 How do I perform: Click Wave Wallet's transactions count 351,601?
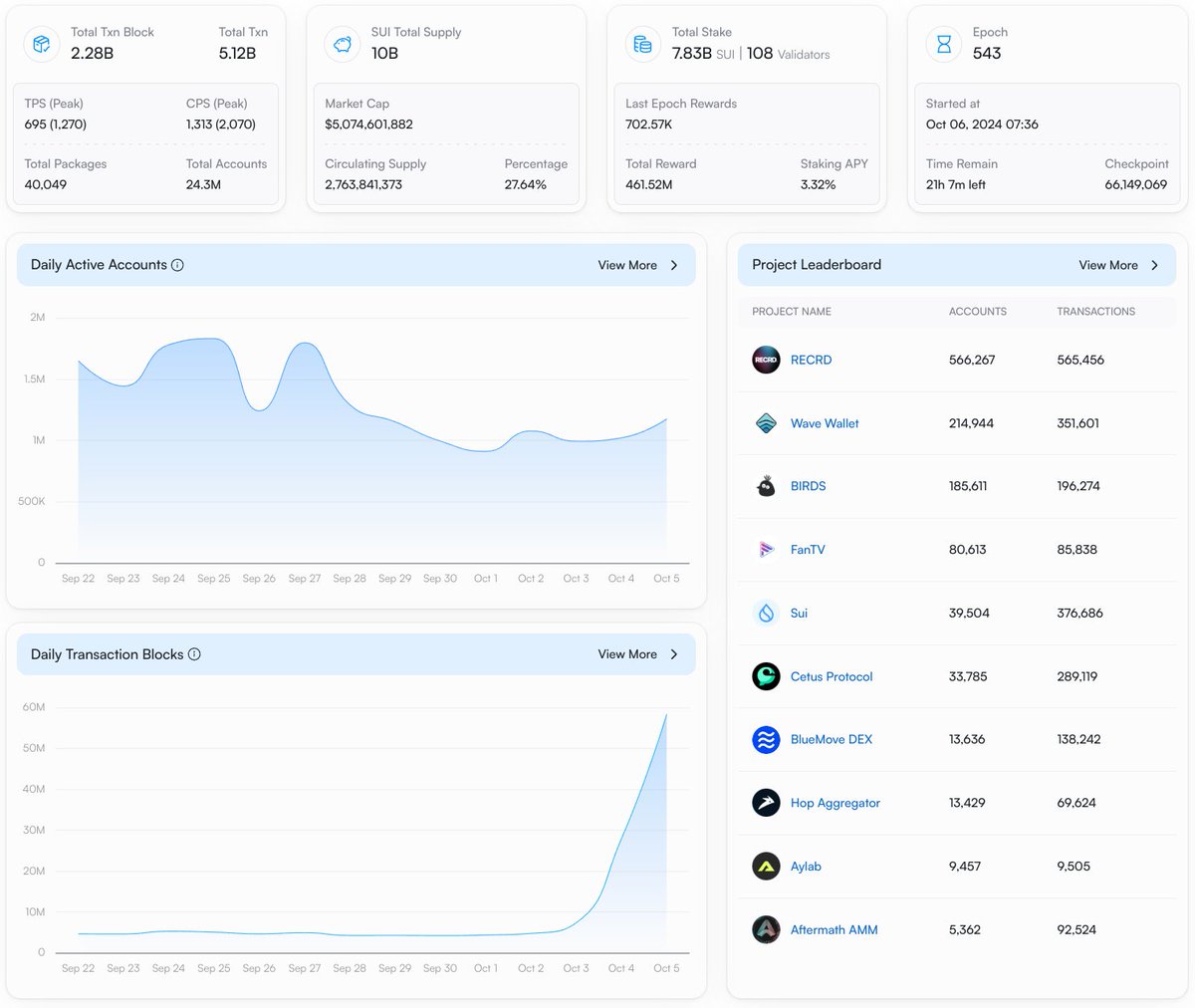(1077, 423)
